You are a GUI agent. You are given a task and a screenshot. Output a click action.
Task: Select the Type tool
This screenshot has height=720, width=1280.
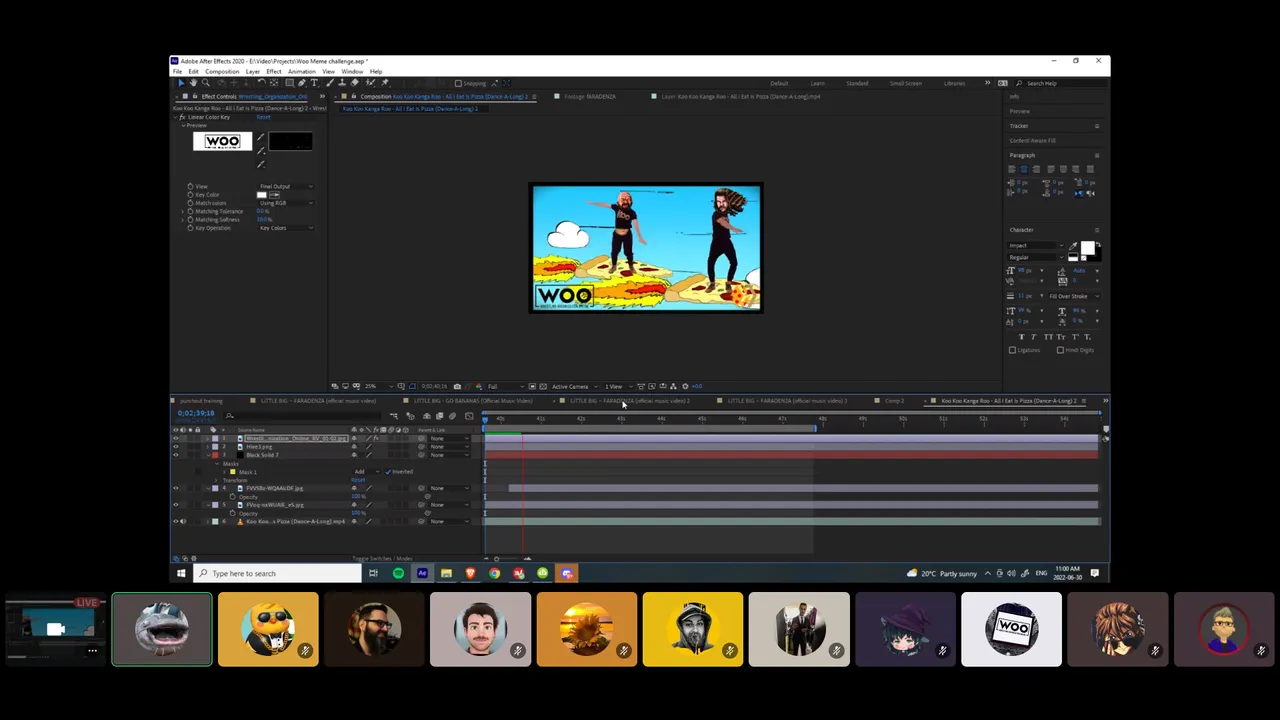(314, 83)
